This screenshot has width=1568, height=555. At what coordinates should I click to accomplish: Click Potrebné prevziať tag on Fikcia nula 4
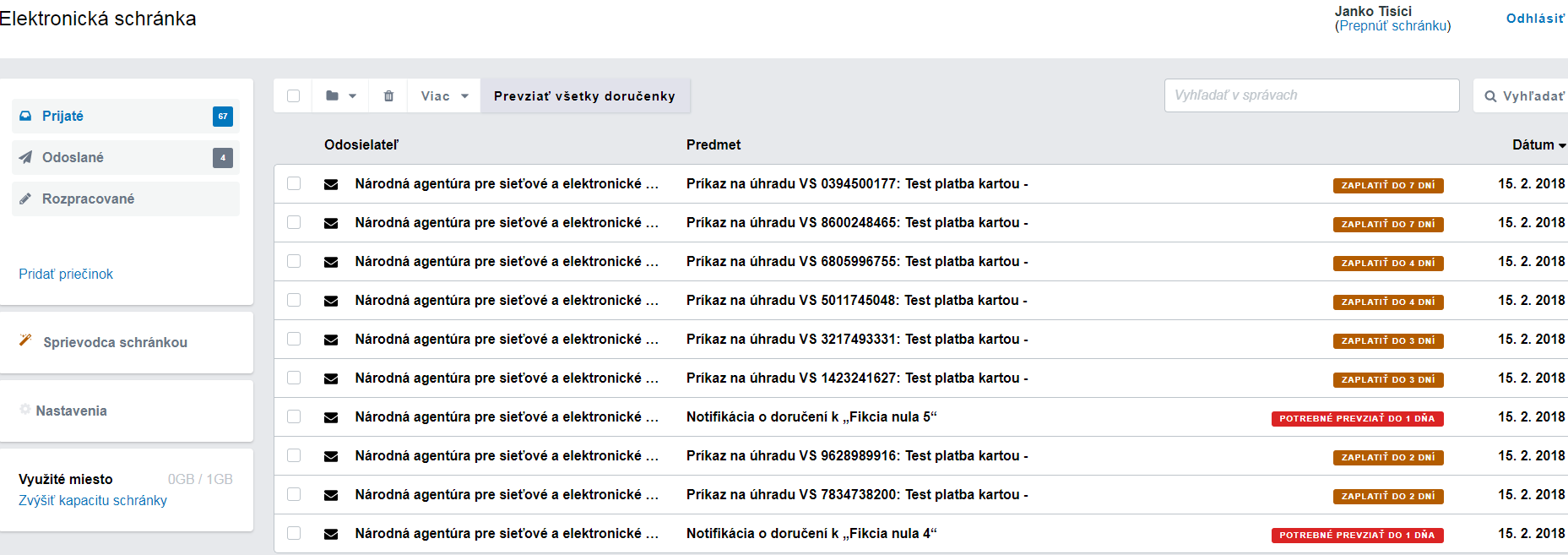[1358, 535]
